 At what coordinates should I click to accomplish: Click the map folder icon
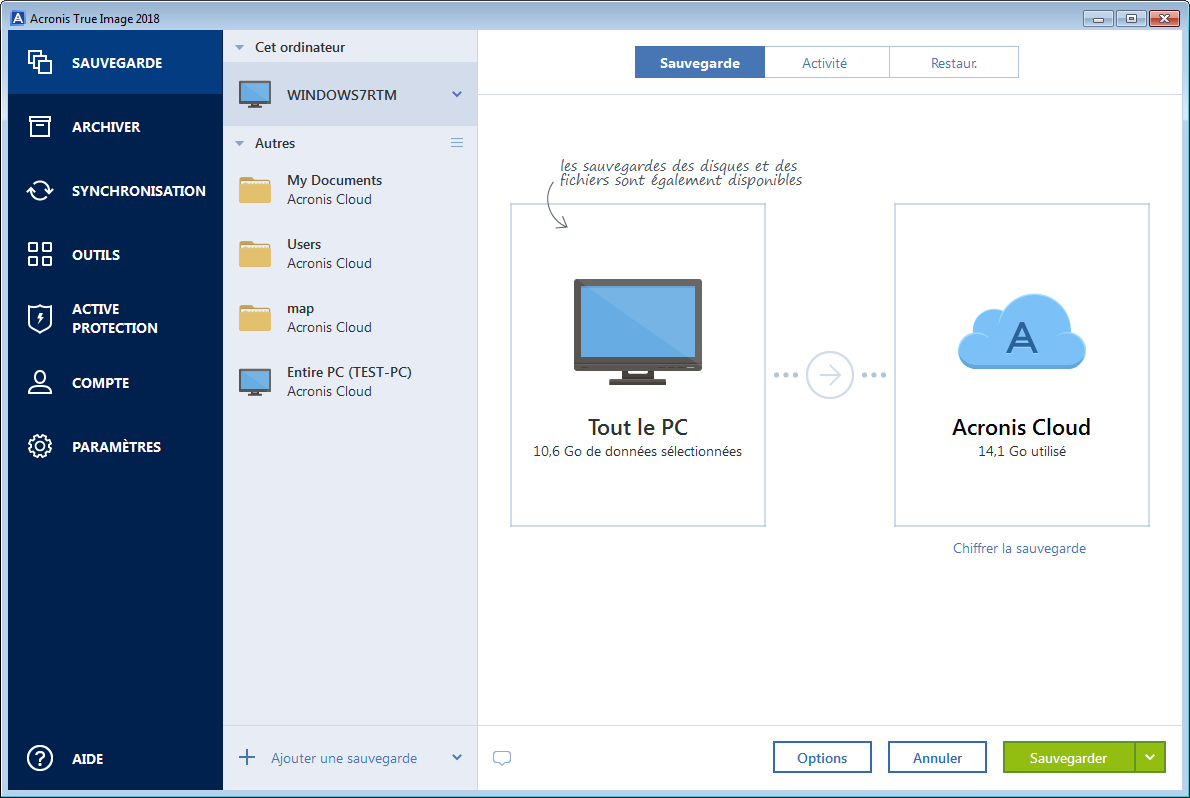[255, 317]
